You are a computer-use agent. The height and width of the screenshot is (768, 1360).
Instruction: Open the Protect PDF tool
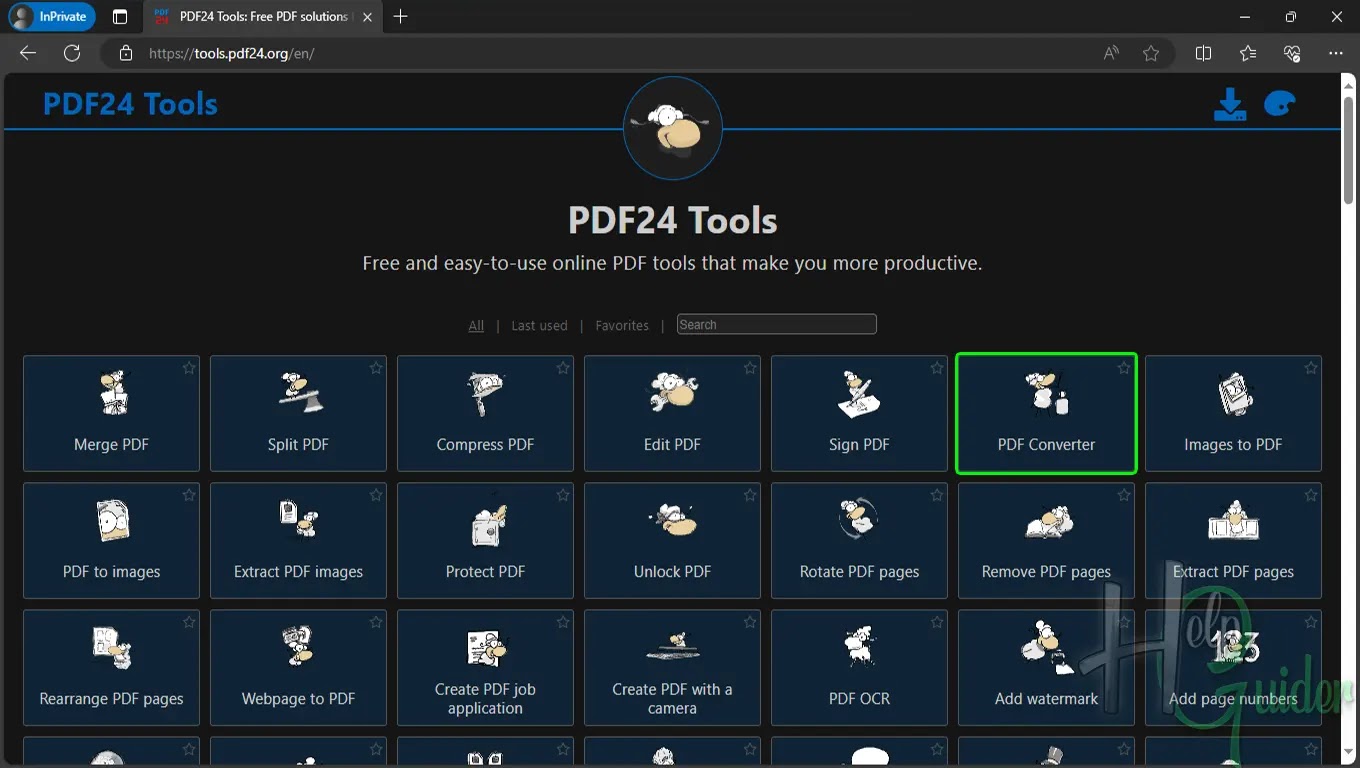(485, 540)
